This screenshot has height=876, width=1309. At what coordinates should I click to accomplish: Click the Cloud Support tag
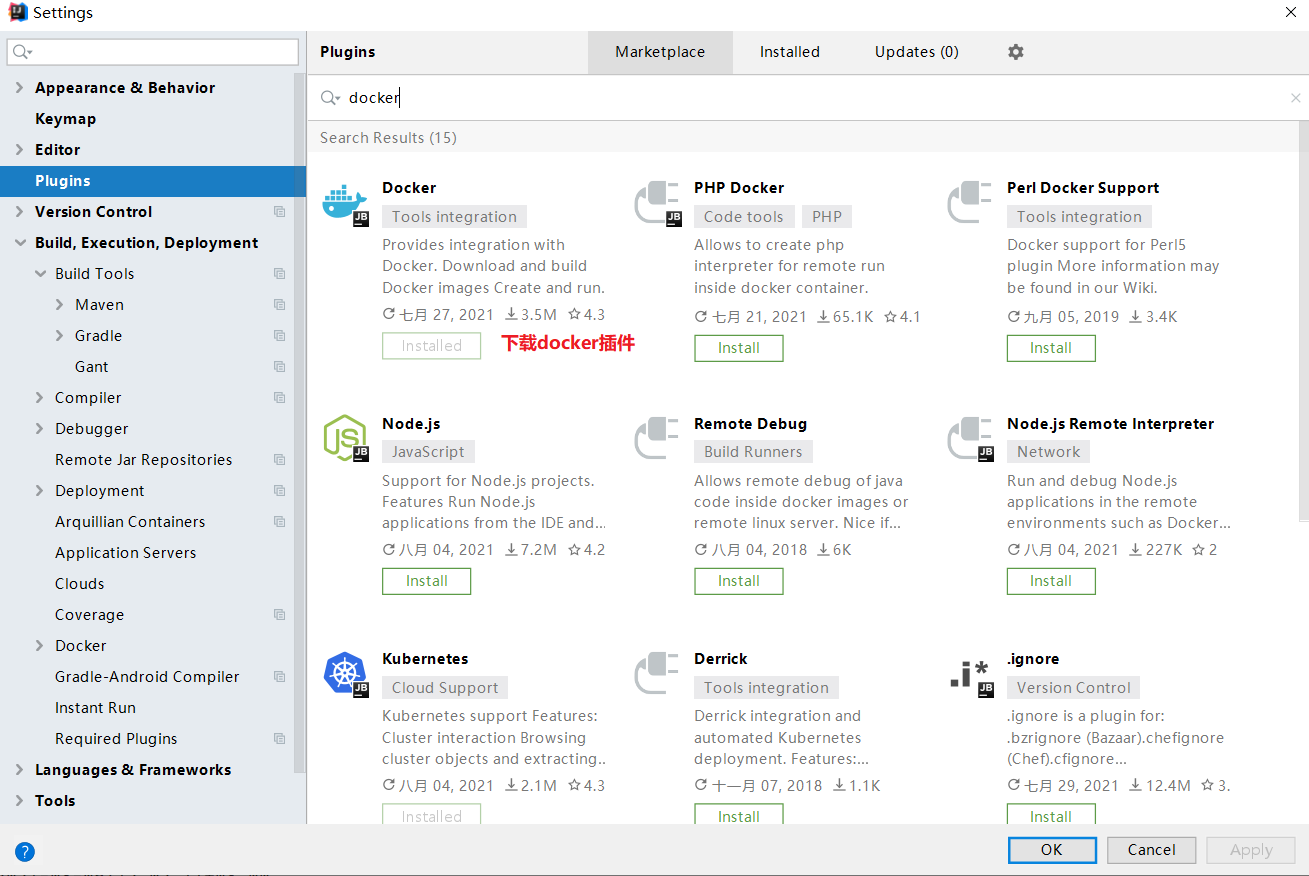(x=445, y=688)
